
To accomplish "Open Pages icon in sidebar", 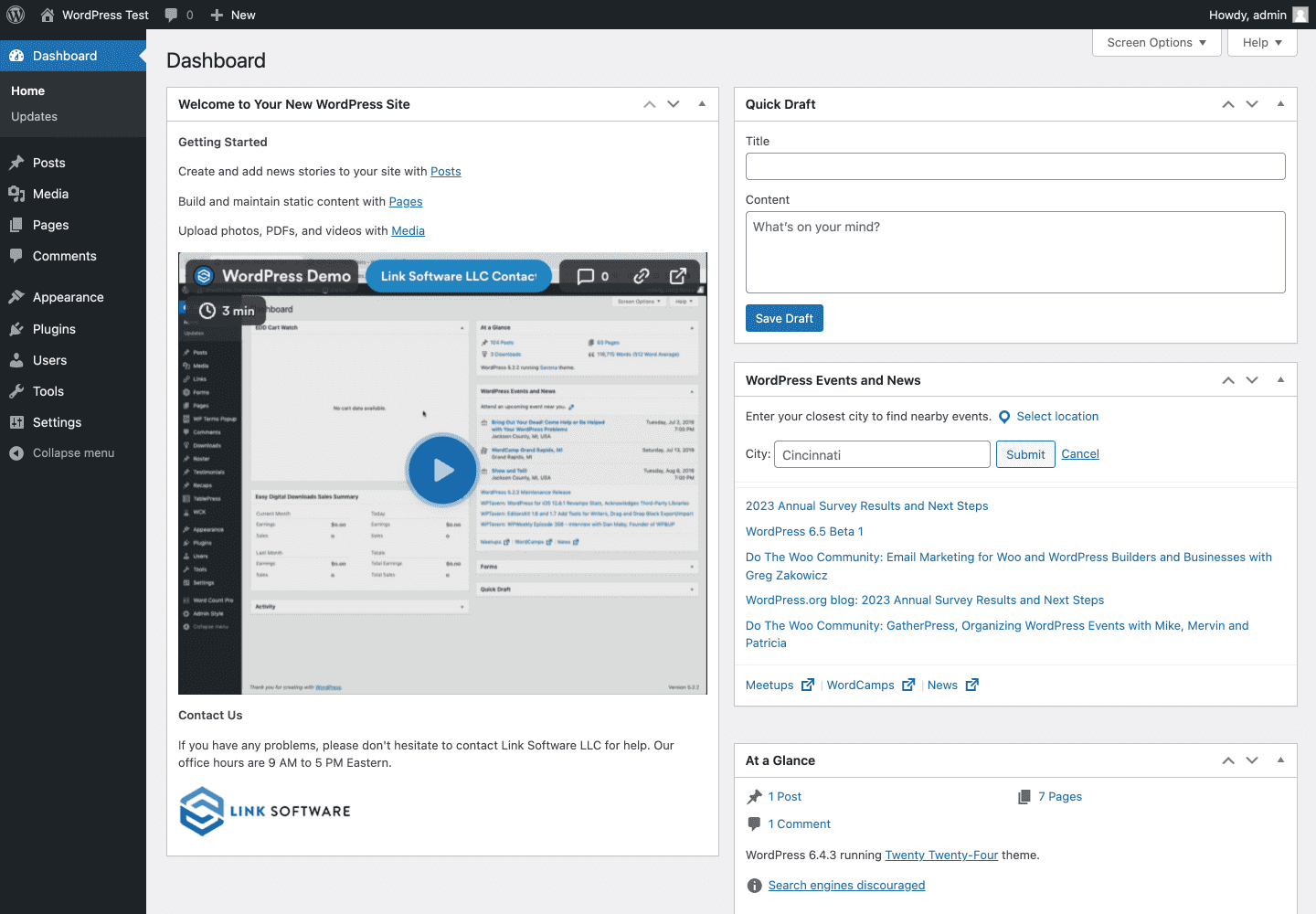I will pos(16,225).
